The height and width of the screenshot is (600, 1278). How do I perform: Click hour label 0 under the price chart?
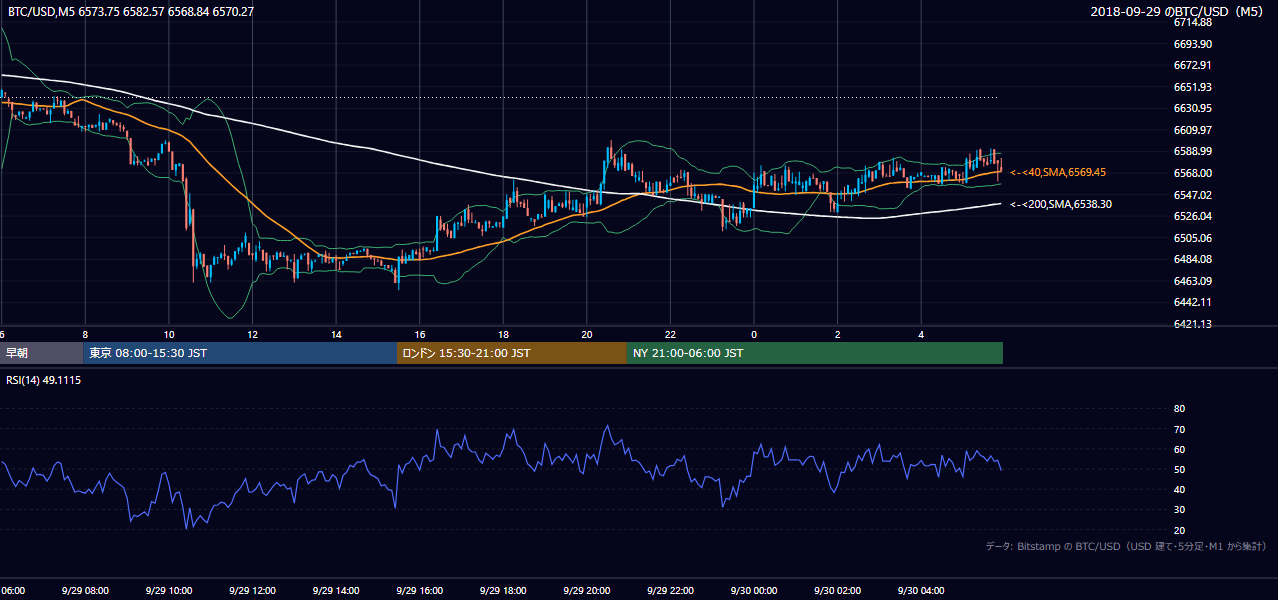point(754,335)
